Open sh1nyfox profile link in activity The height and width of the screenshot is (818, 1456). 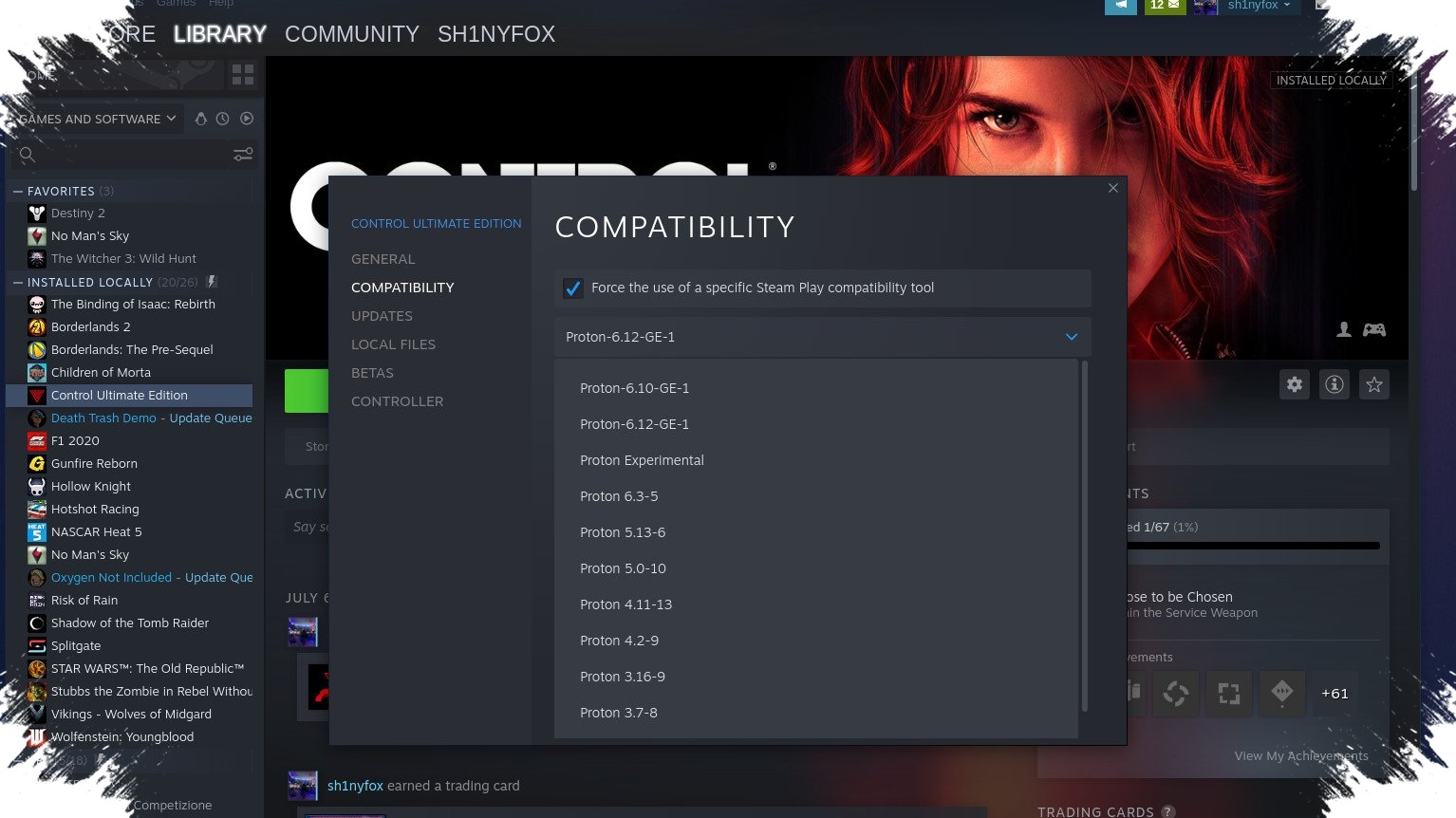tap(355, 786)
